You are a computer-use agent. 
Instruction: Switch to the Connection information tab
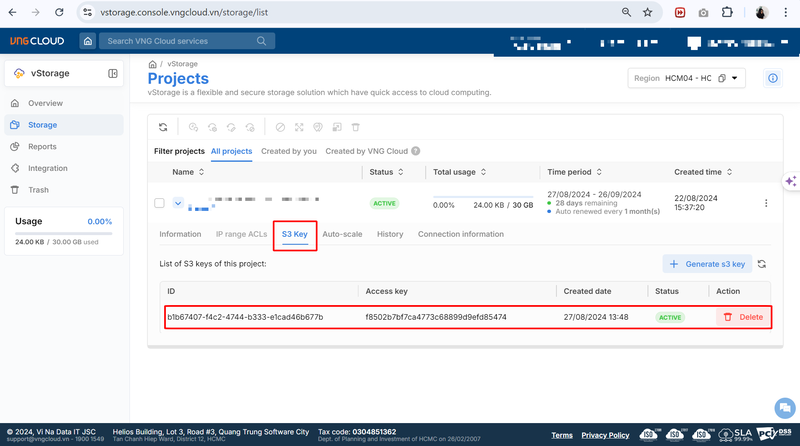tap(461, 234)
